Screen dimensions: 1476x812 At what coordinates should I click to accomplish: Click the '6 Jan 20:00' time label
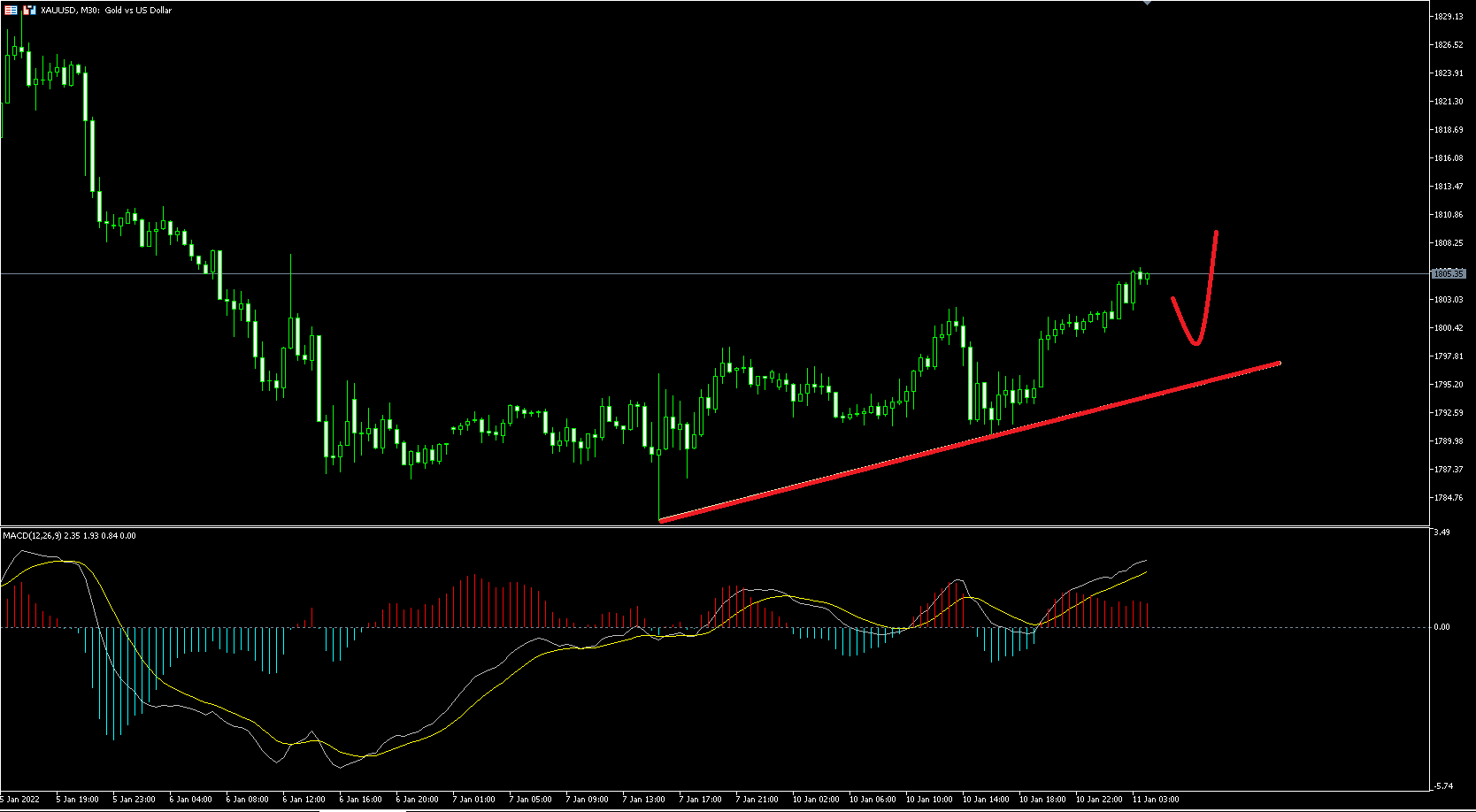click(x=418, y=800)
